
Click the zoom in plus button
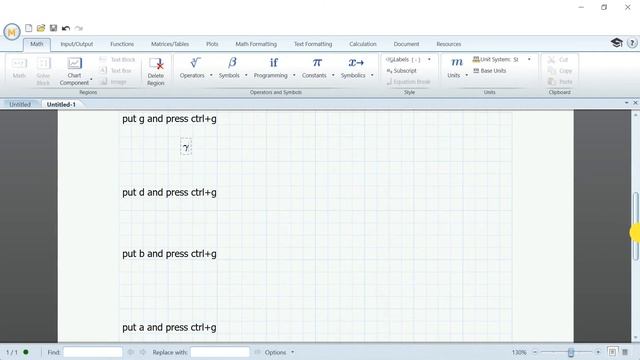598,352
